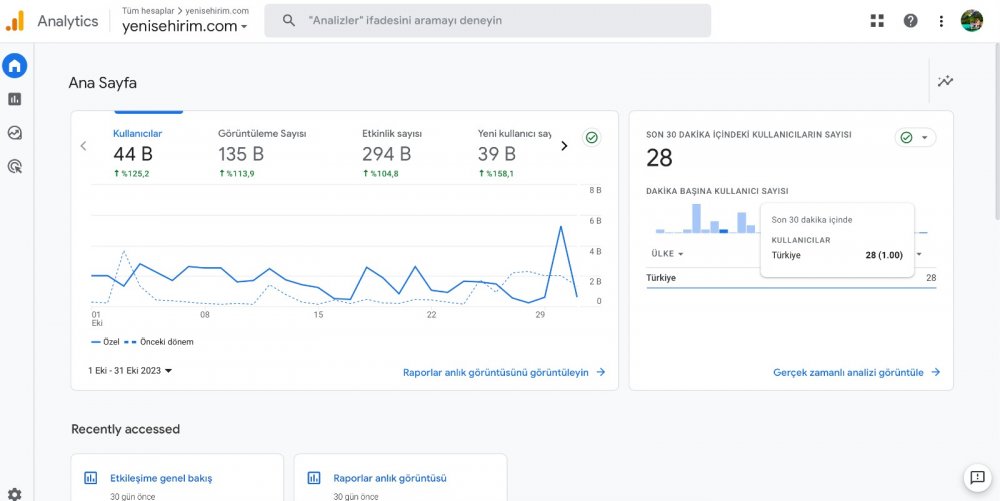Expand the realtime card checkmark dropdown
Viewport: 1000px width, 501px height.
pyautogui.click(x=915, y=138)
